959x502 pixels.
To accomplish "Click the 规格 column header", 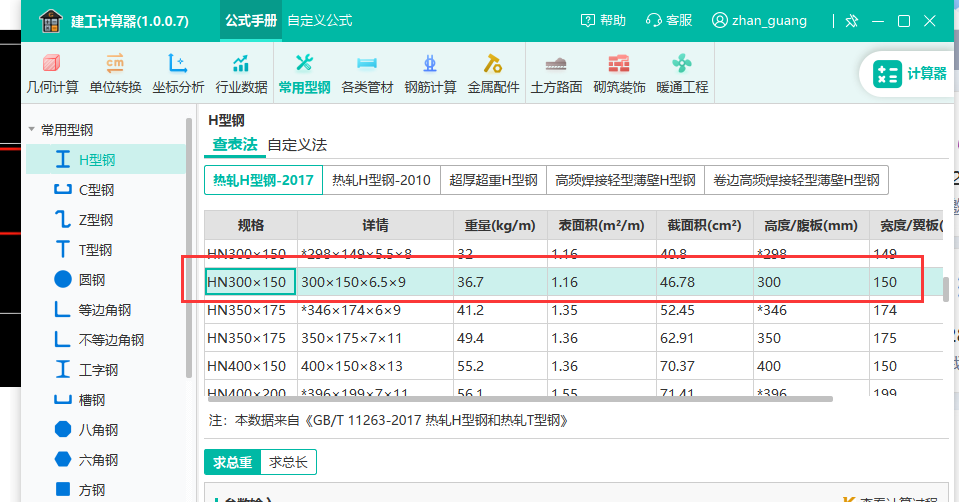I will [x=251, y=226].
